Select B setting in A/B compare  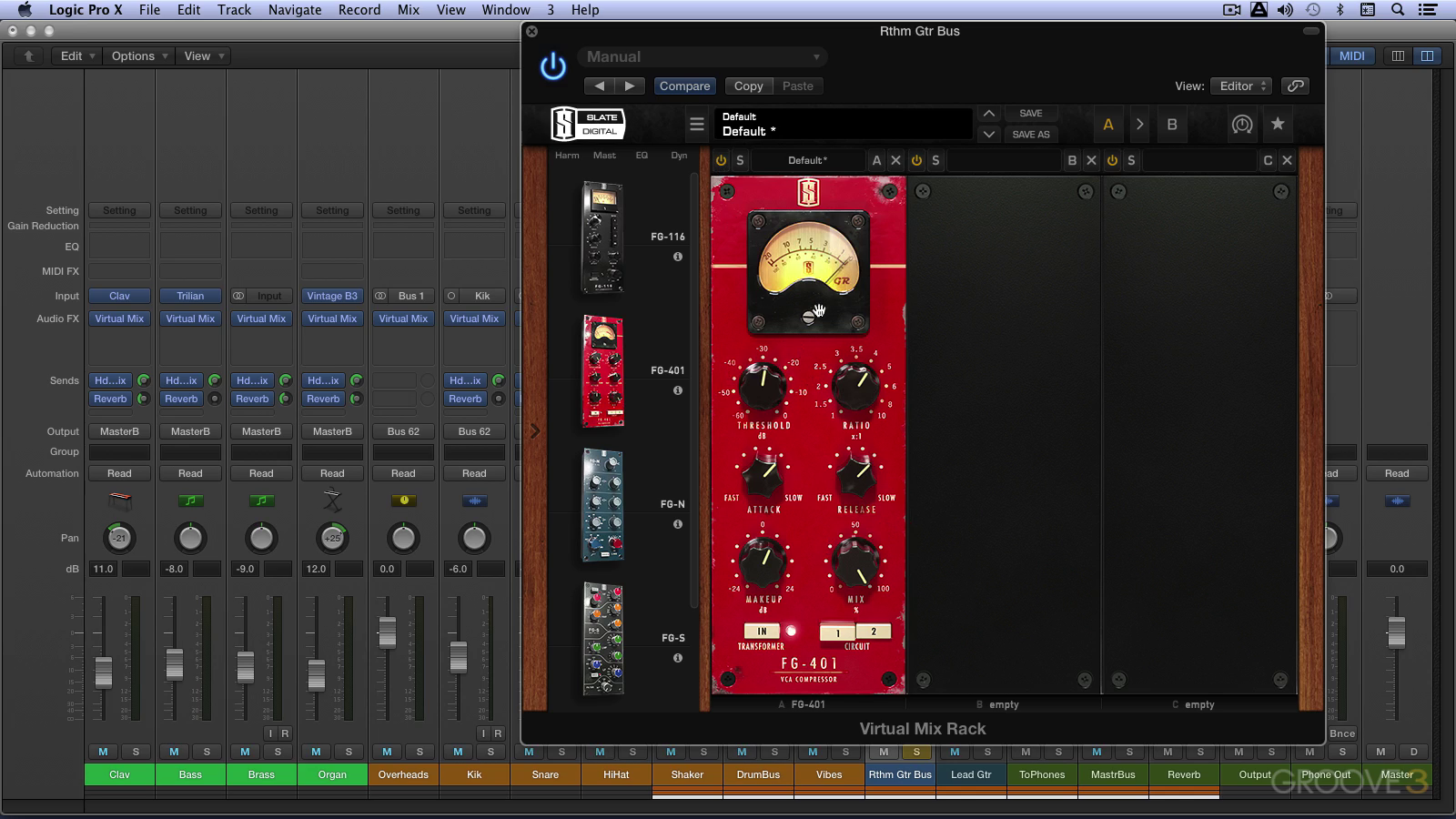pyautogui.click(x=1172, y=125)
